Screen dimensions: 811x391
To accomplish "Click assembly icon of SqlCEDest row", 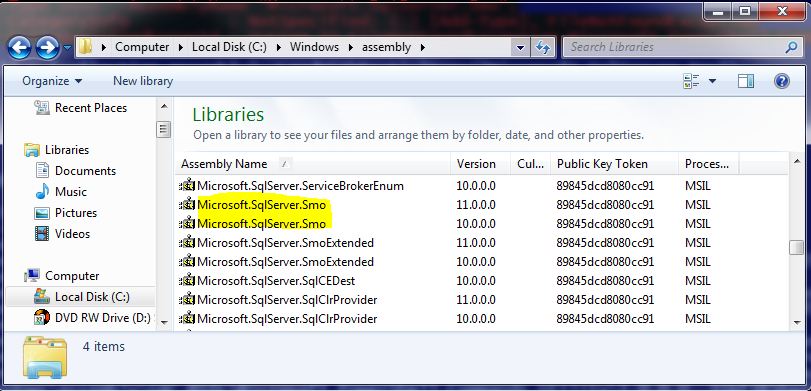I will (x=187, y=280).
